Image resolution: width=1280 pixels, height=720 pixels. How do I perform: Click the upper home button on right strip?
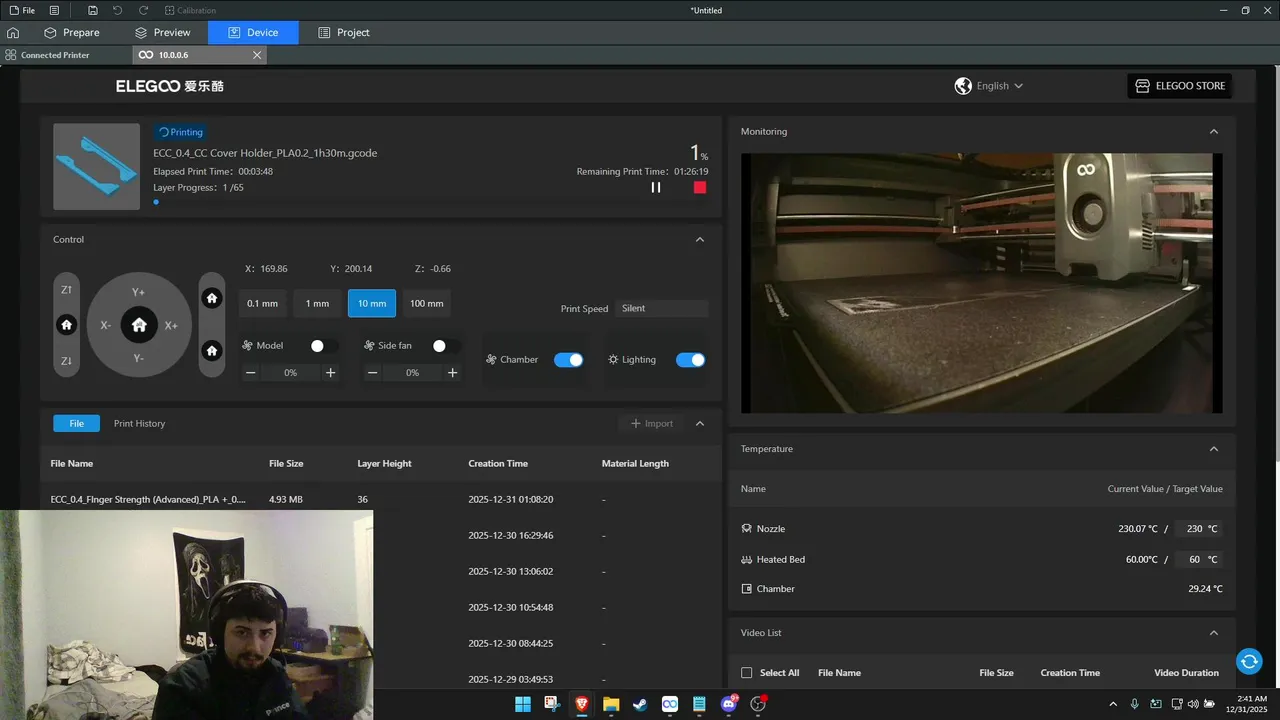212,298
